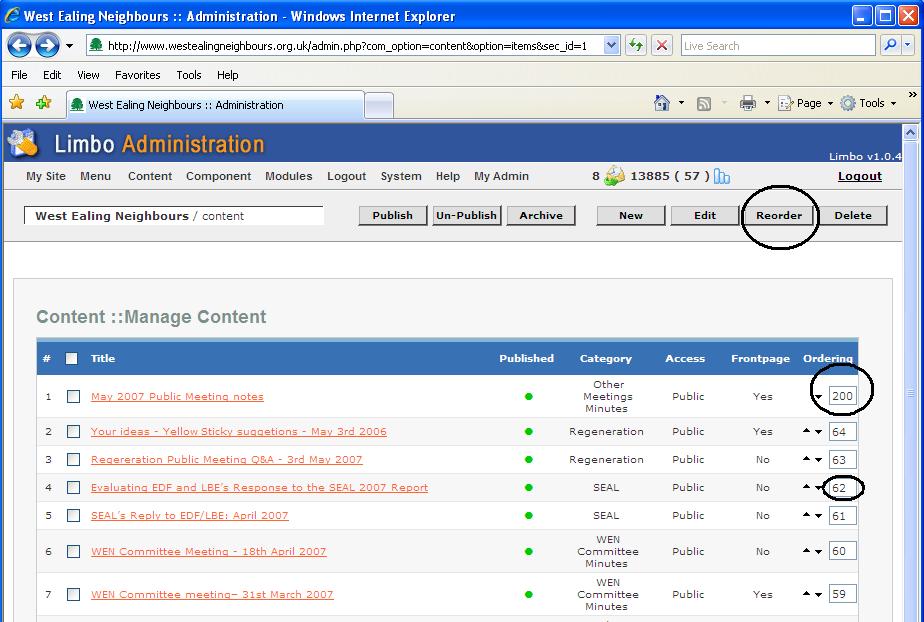Click the bold Logout link at right

coord(860,176)
